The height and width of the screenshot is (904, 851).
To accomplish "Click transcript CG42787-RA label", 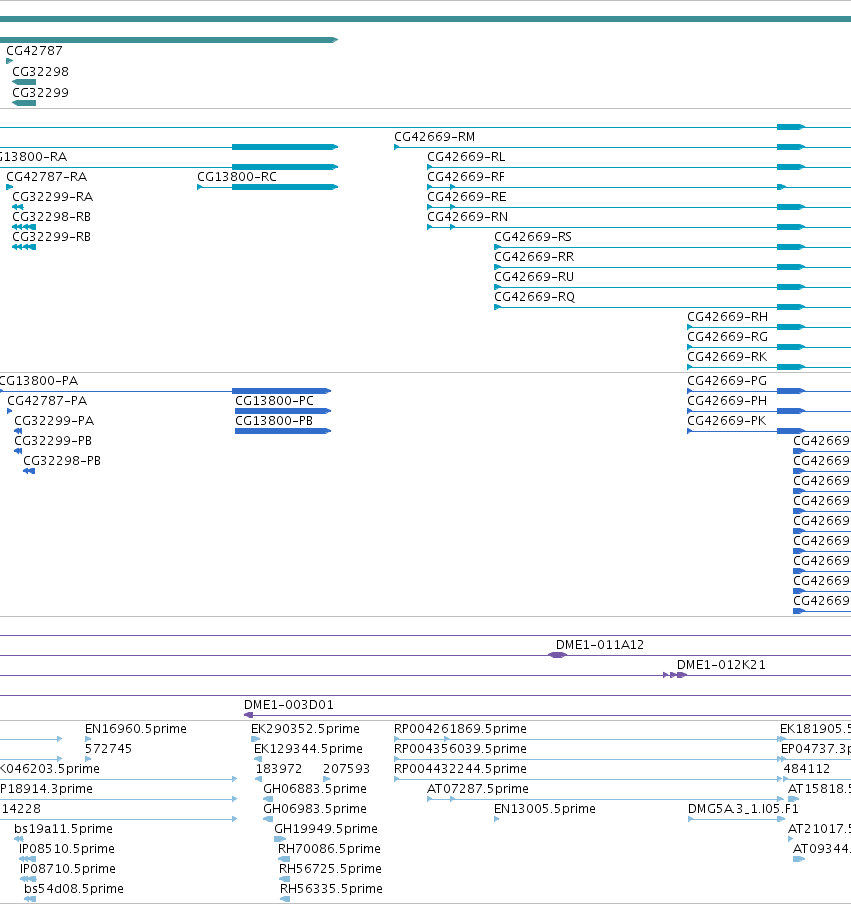I will (47, 176).
